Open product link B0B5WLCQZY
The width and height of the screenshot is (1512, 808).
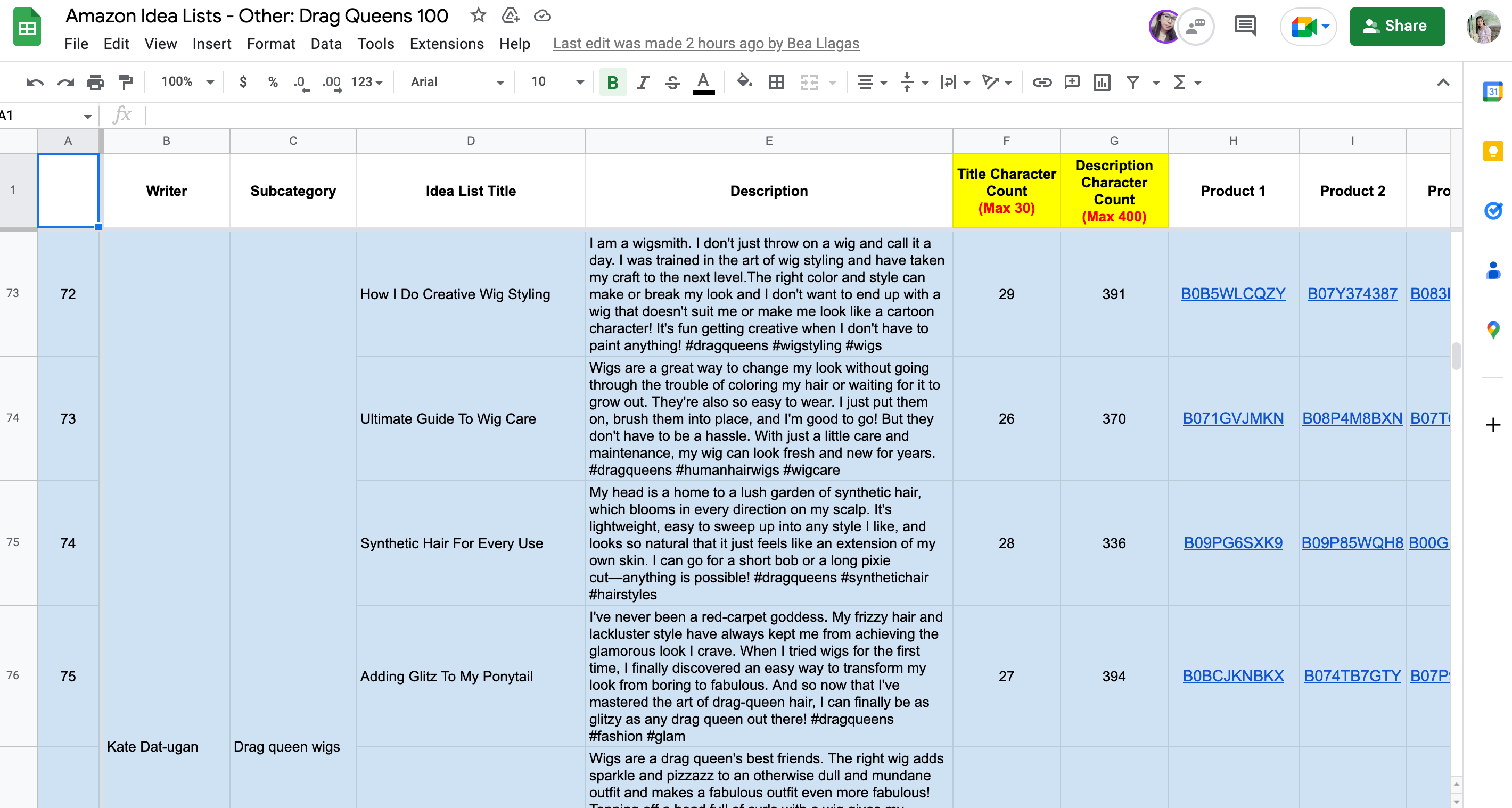[1233, 294]
